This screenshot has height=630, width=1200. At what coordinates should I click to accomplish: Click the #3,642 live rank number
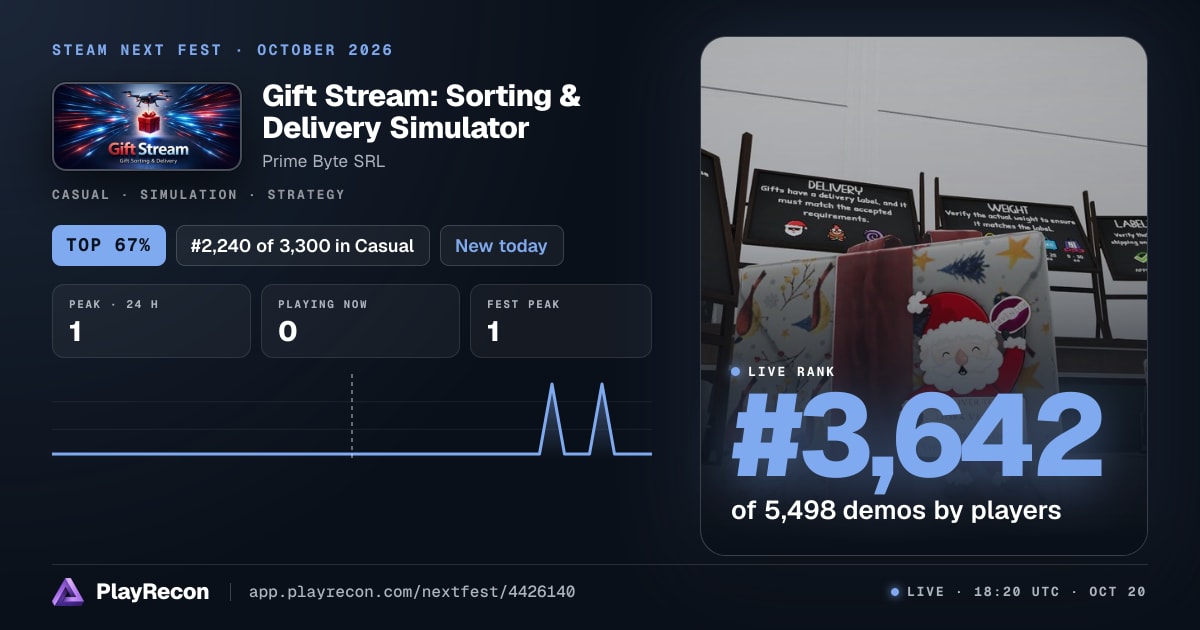(917, 436)
